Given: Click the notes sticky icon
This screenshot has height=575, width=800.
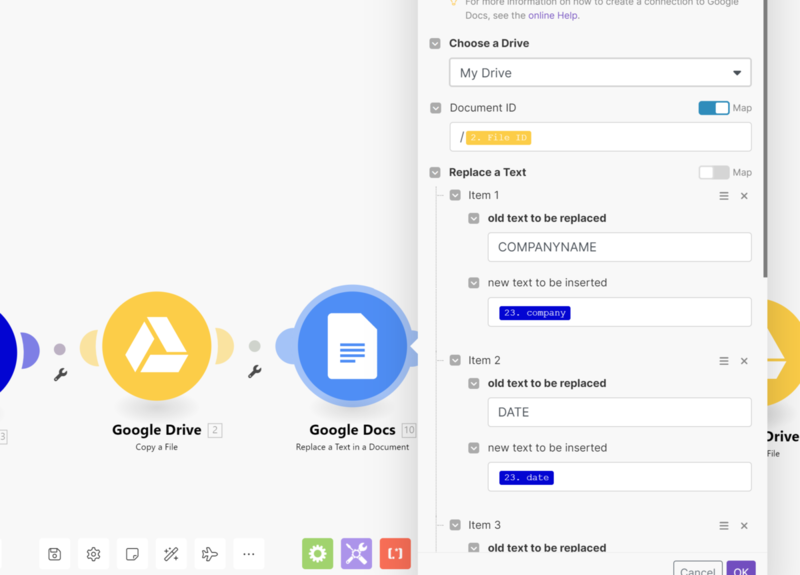Looking at the screenshot, I should point(132,554).
